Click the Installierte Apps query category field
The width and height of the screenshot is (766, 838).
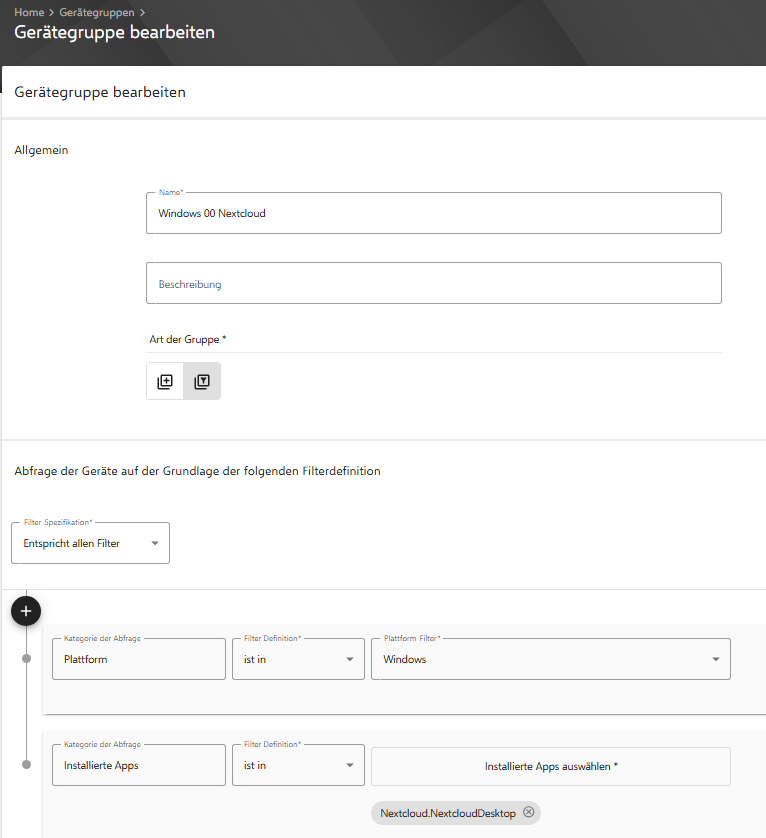pos(138,765)
